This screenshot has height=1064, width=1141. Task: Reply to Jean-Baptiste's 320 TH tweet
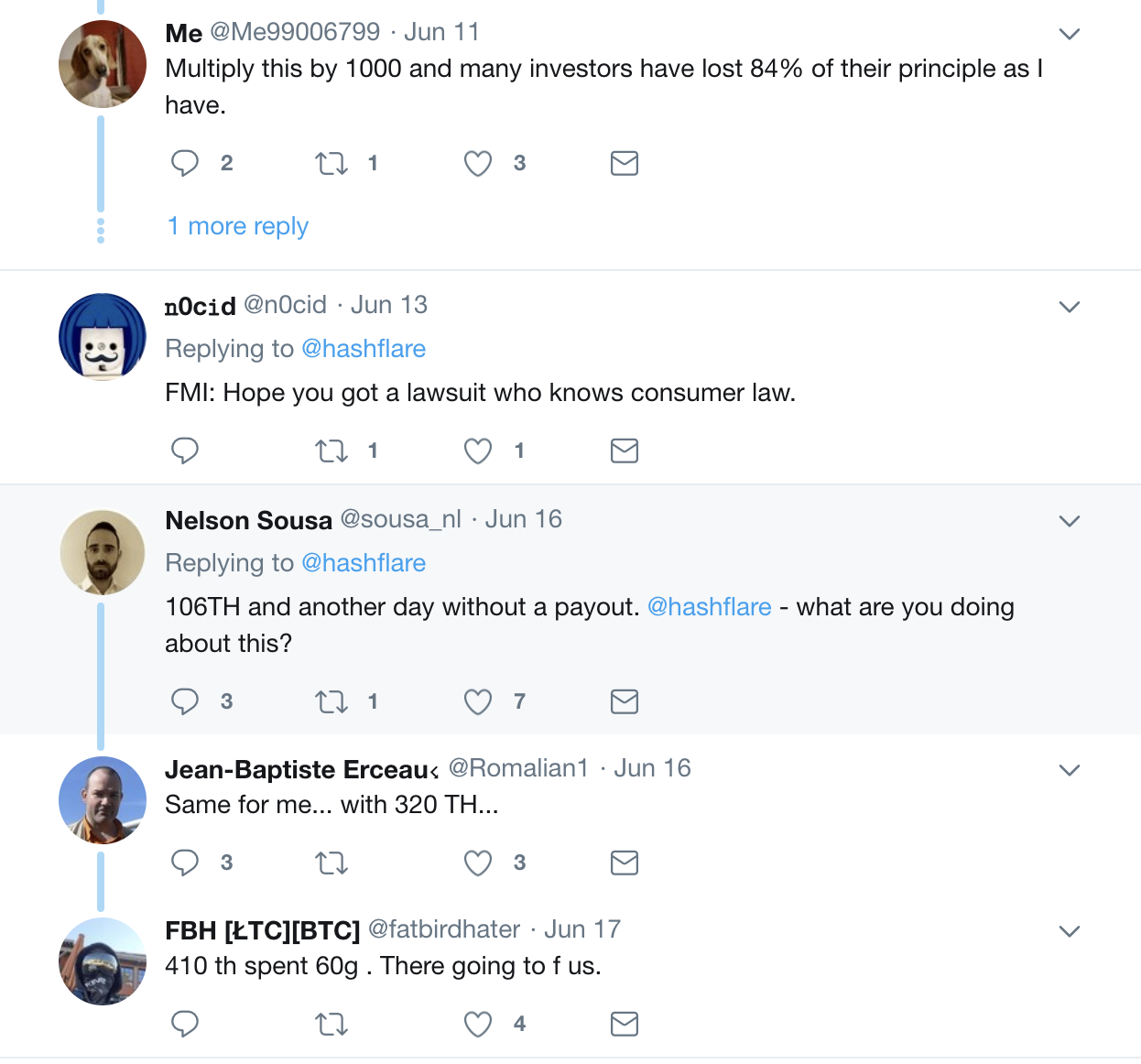pos(185,863)
